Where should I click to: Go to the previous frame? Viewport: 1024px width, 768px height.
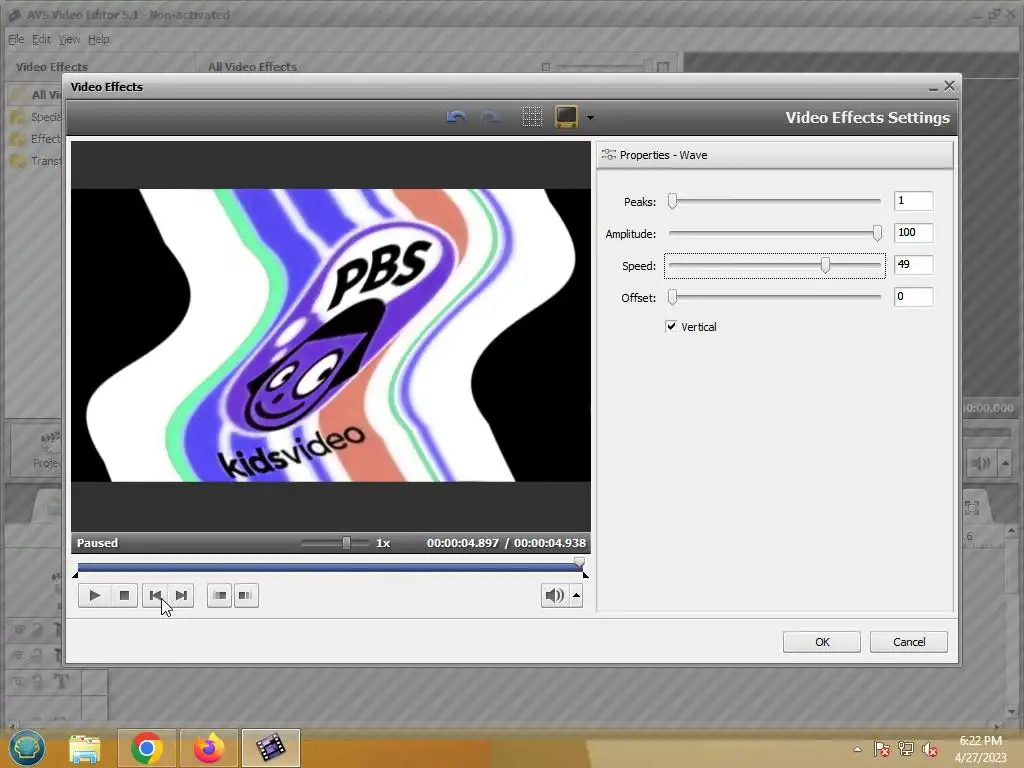[x=155, y=595]
